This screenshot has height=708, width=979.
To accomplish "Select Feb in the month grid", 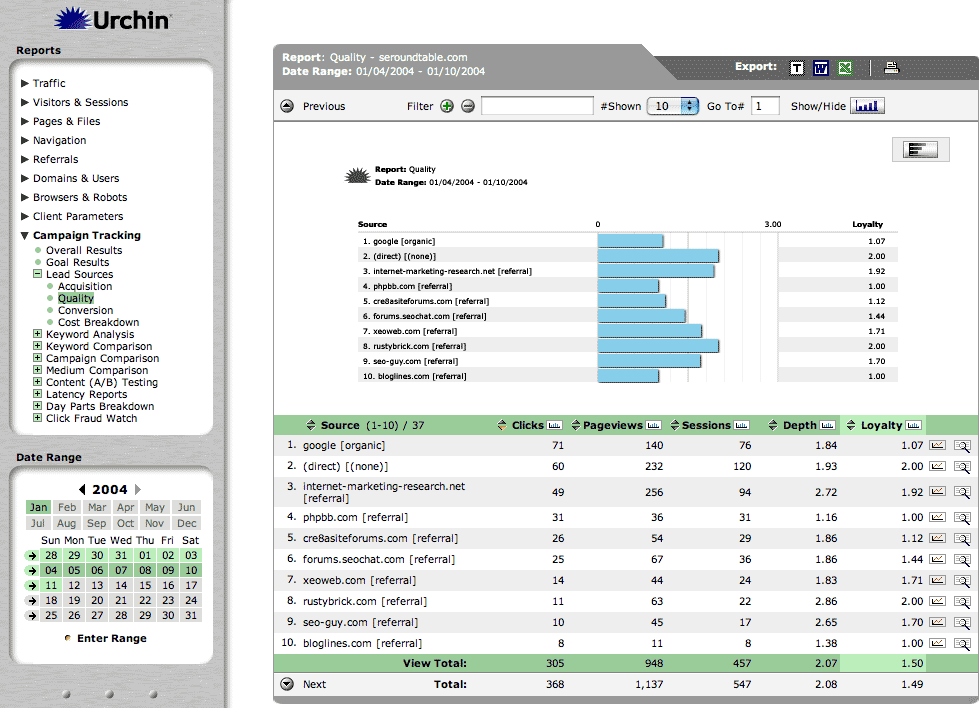I will click(67, 508).
